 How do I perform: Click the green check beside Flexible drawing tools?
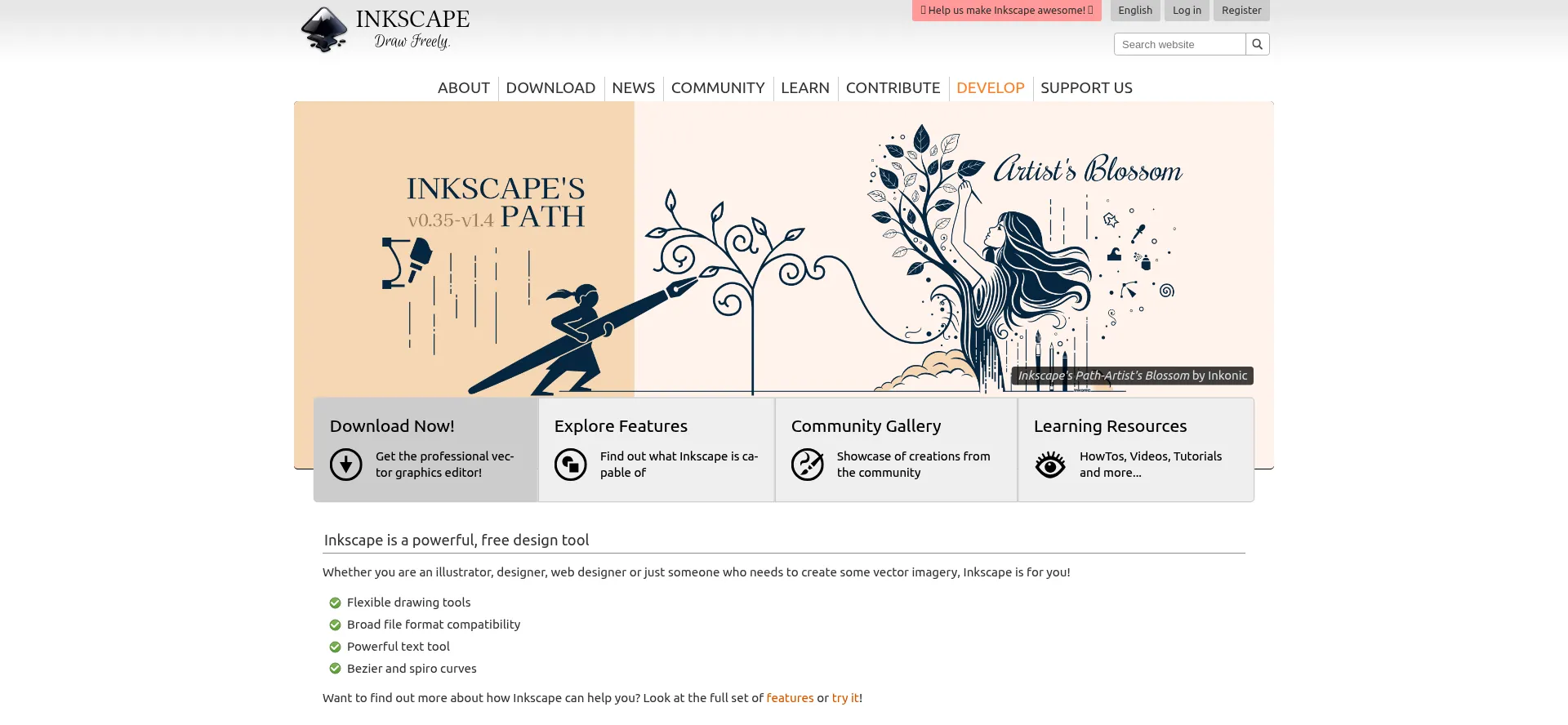tap(335, 603)
